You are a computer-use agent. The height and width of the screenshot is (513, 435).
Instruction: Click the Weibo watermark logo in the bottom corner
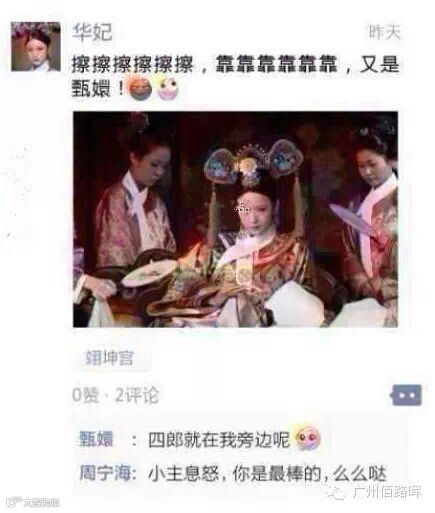(x=14, y=502)
